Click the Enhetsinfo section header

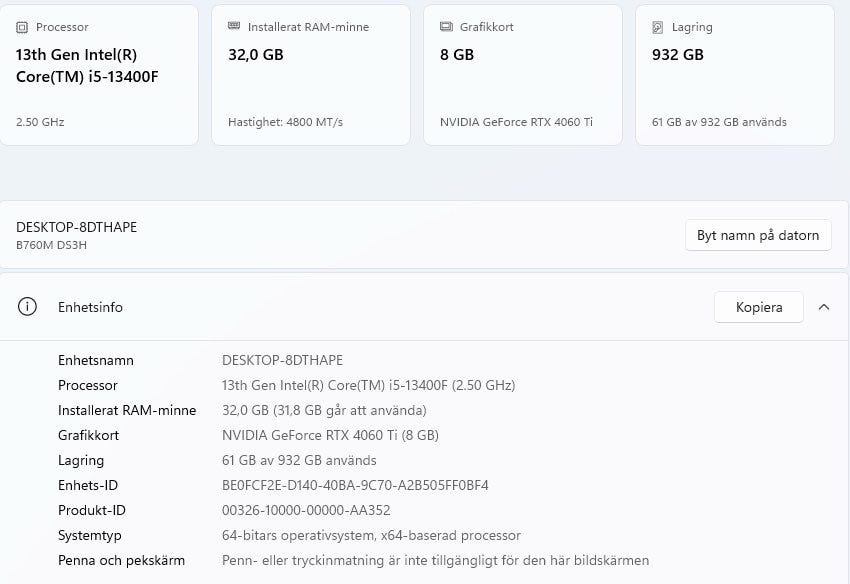[x=424, y=307]
